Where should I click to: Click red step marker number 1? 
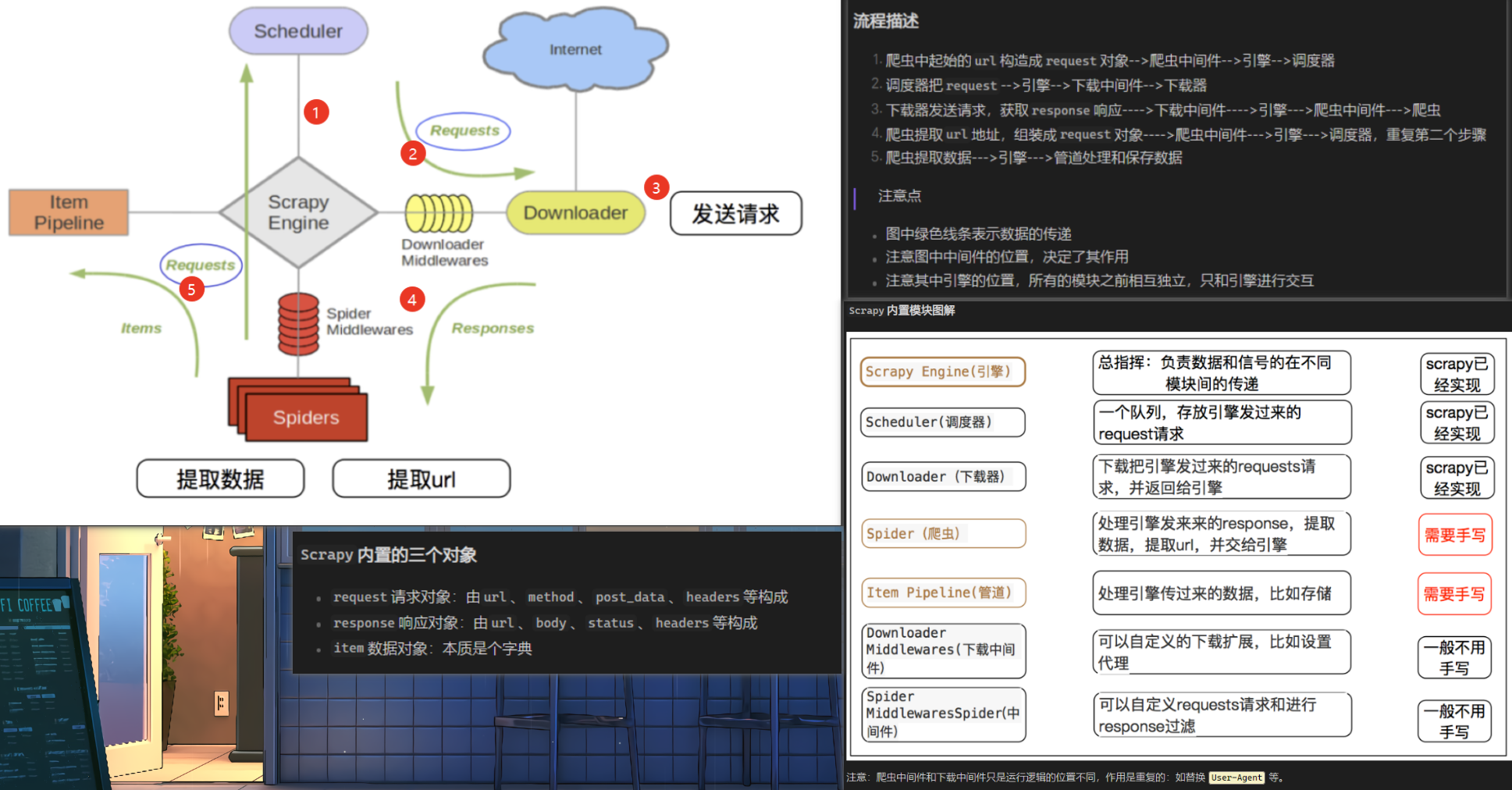316,112
